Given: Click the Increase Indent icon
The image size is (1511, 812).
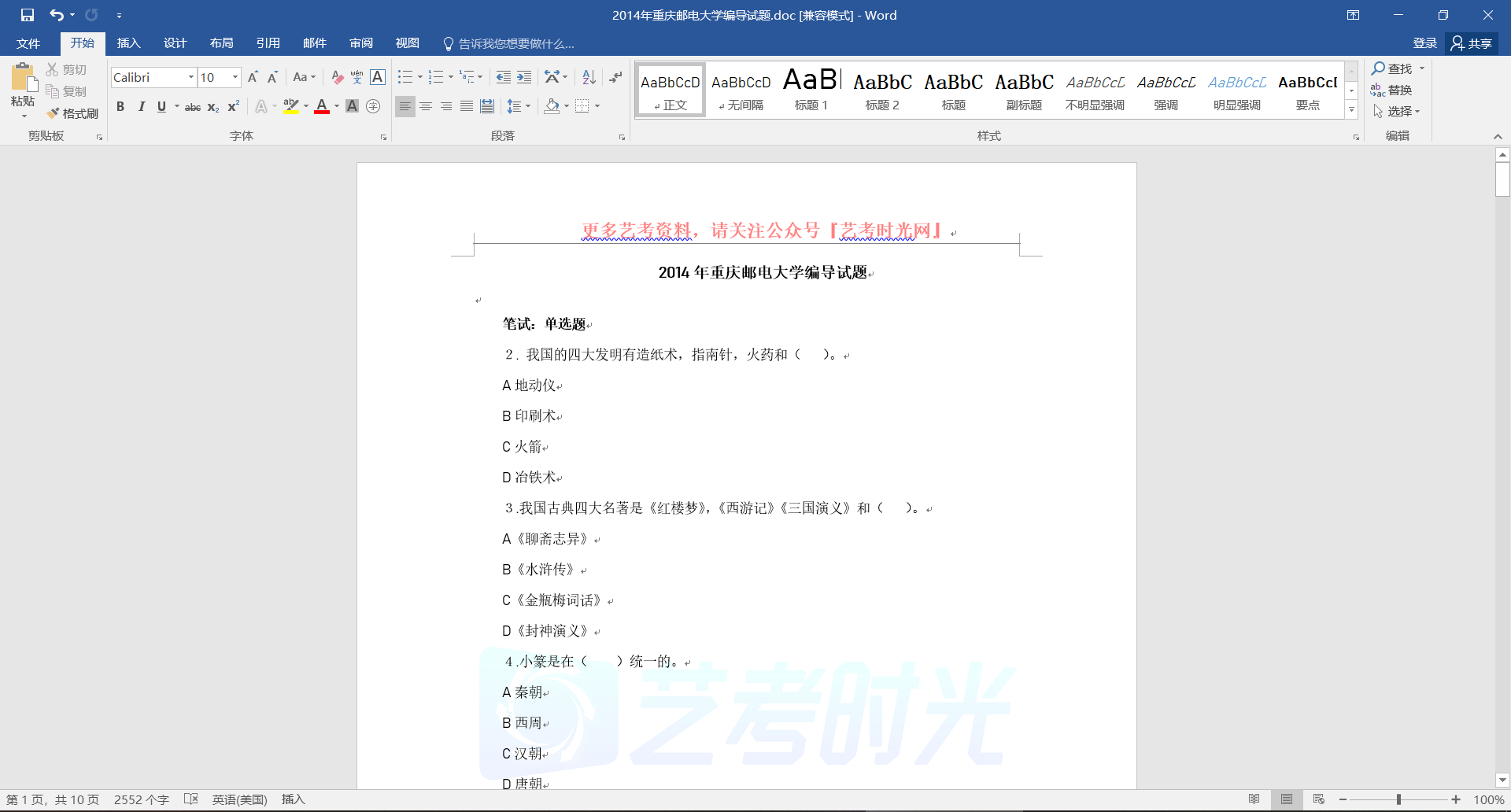Looking at the screenshot, I should 524,77.
